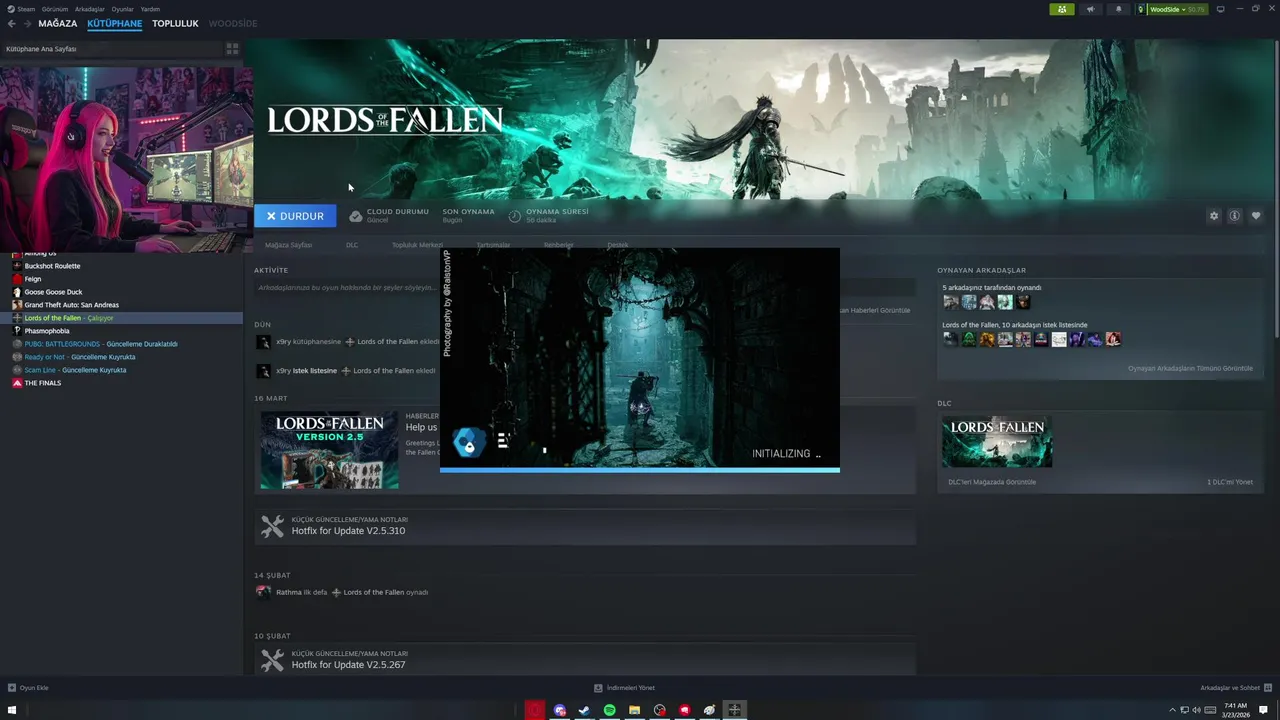Select Lords of the Fallen entry
This screenshot has width=1280, height=720.
coord(121,318)
